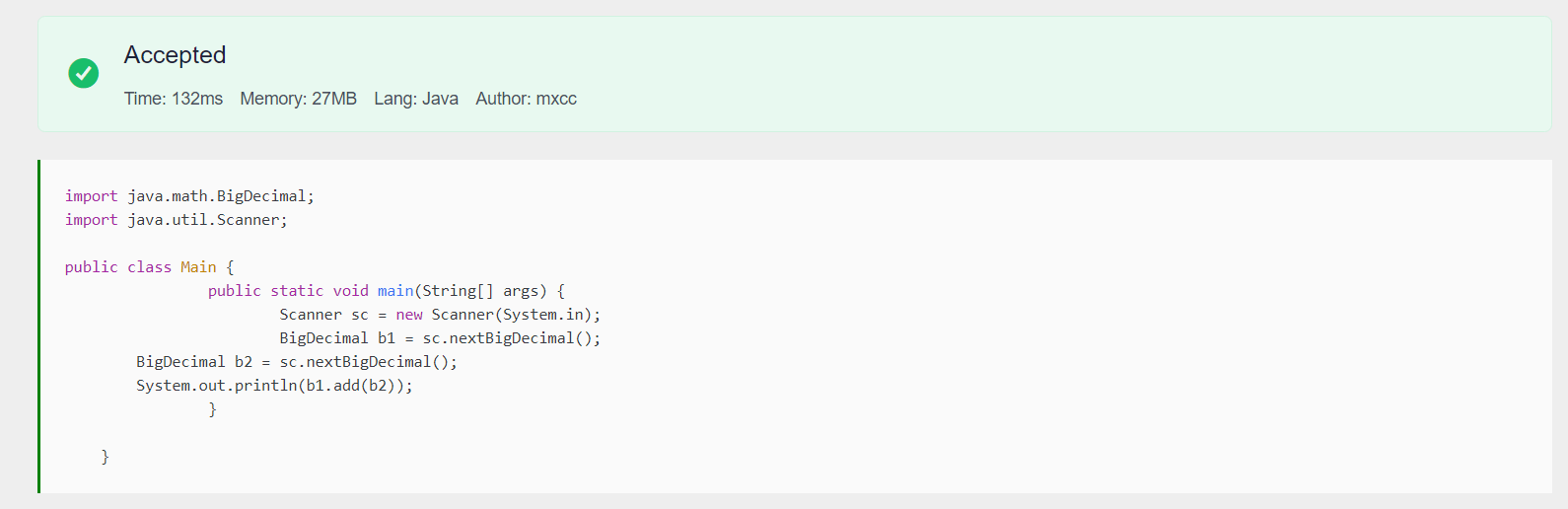
Task: Click the green Accepted checkmark icon
Action: point(84,73)
